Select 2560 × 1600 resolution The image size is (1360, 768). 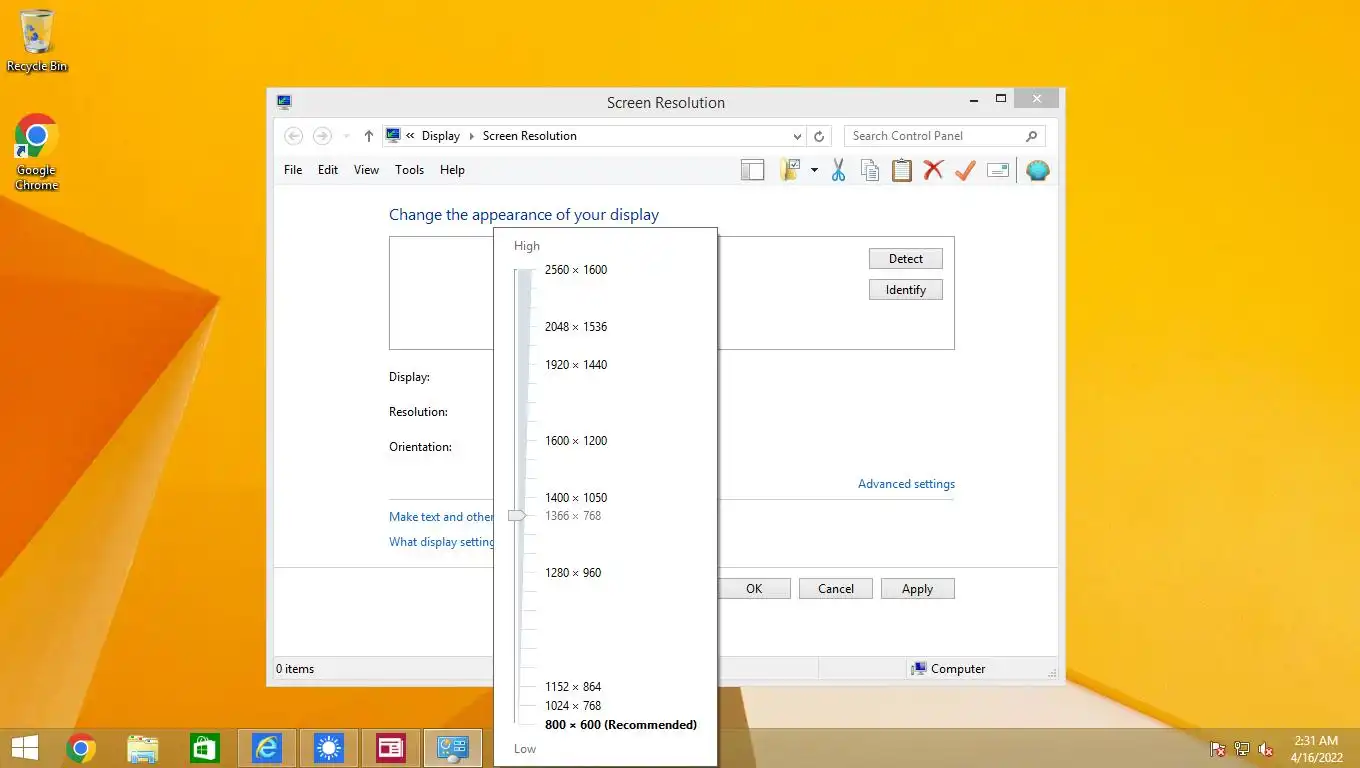576,270
